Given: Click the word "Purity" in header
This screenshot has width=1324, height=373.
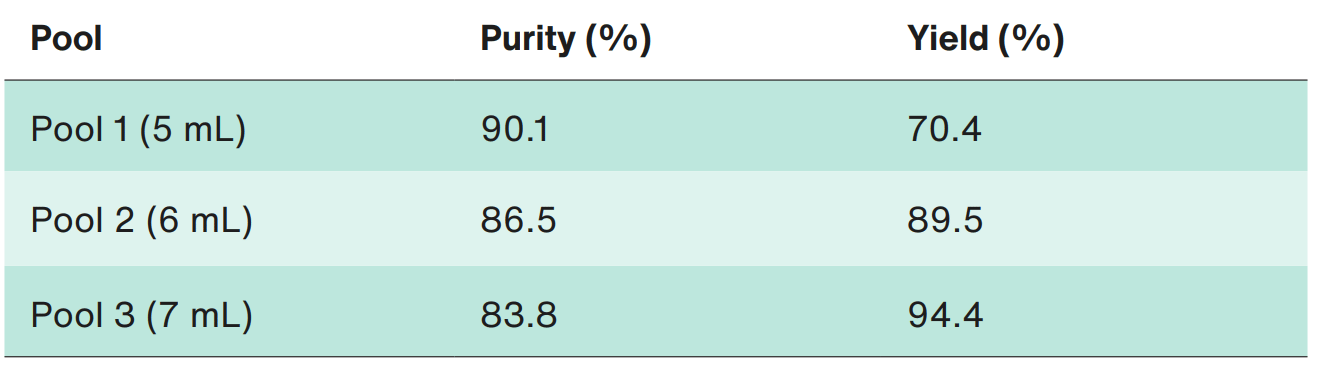Looking at the screenshot, I should [x=527, y=39].
